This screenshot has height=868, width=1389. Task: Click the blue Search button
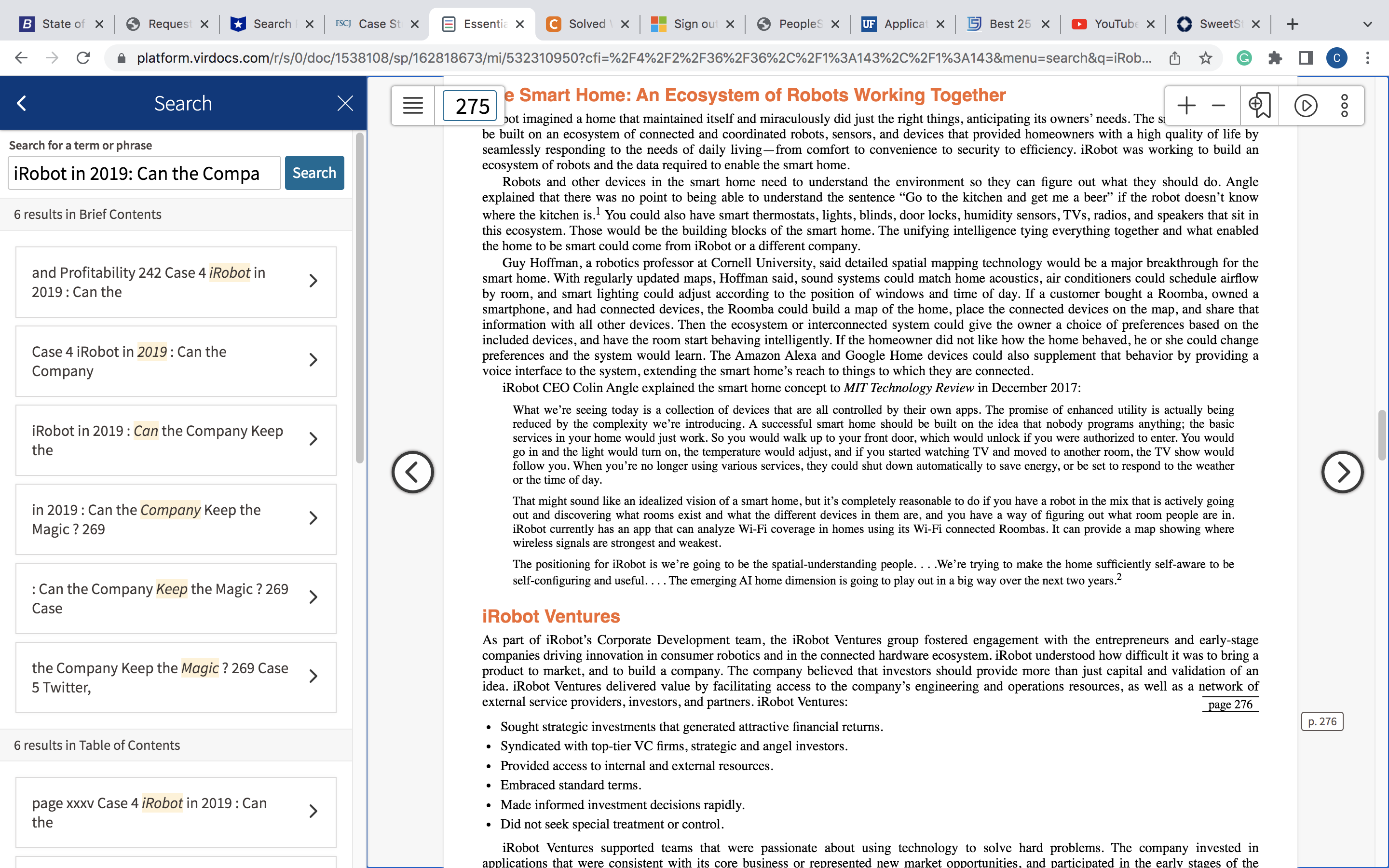tap(314, 173)
